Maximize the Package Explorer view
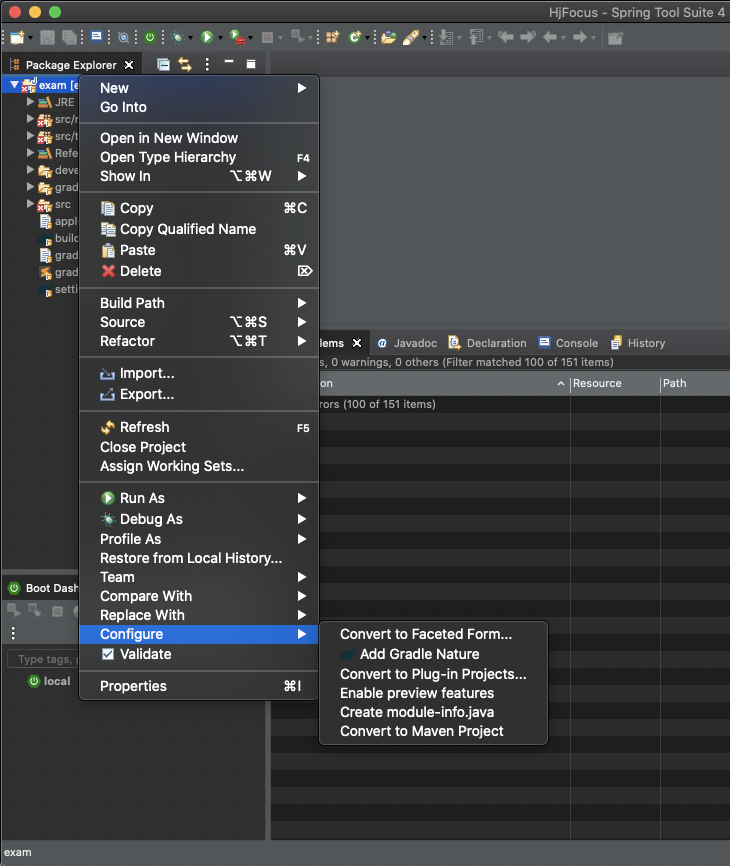This screenshot has height=866, width=730. (251, 65)
